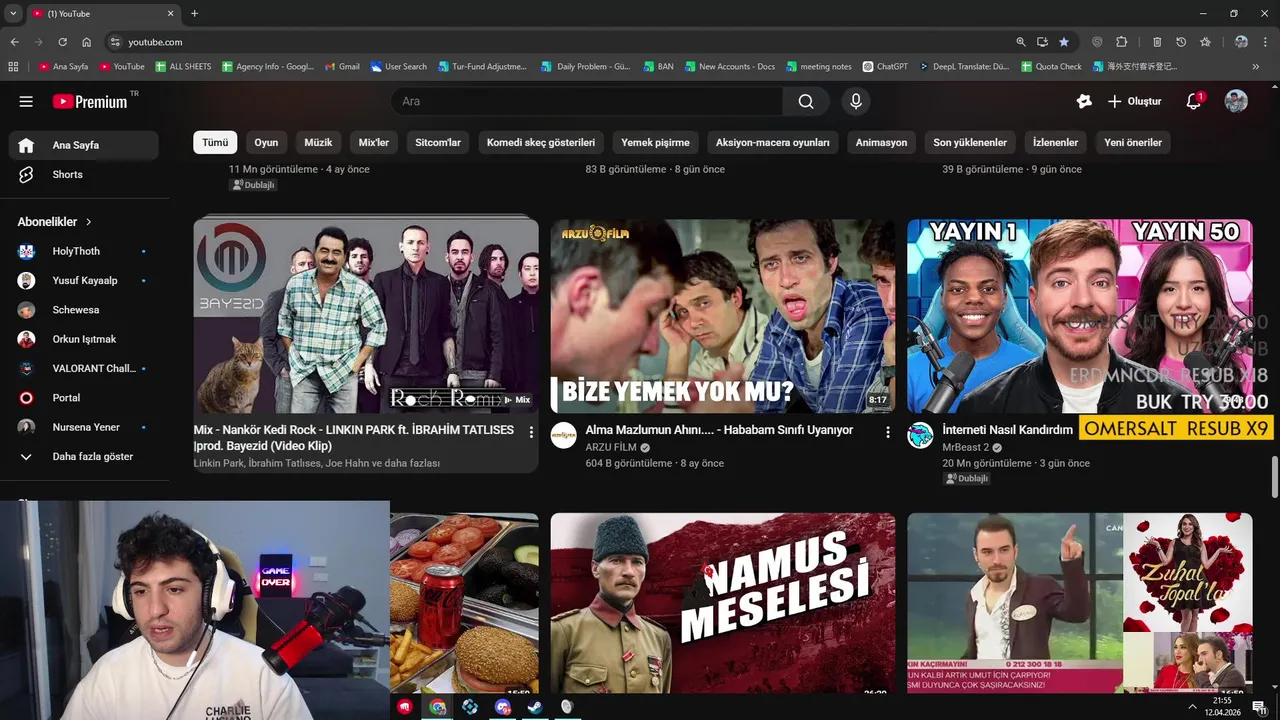The height and width of the screenshot is (720, 1280).
Task: Open Orkun Işıtmak subscription channel
Action: [x=84, y=339]
